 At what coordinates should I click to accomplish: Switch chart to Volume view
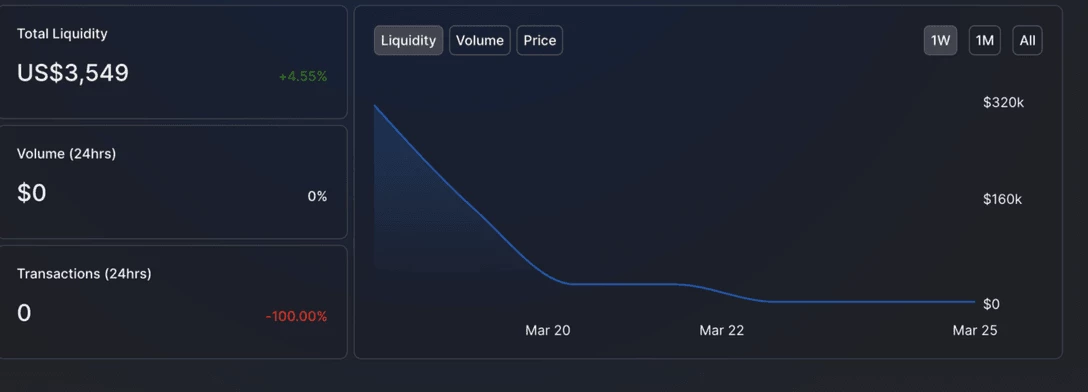click(x=479, y=40)
